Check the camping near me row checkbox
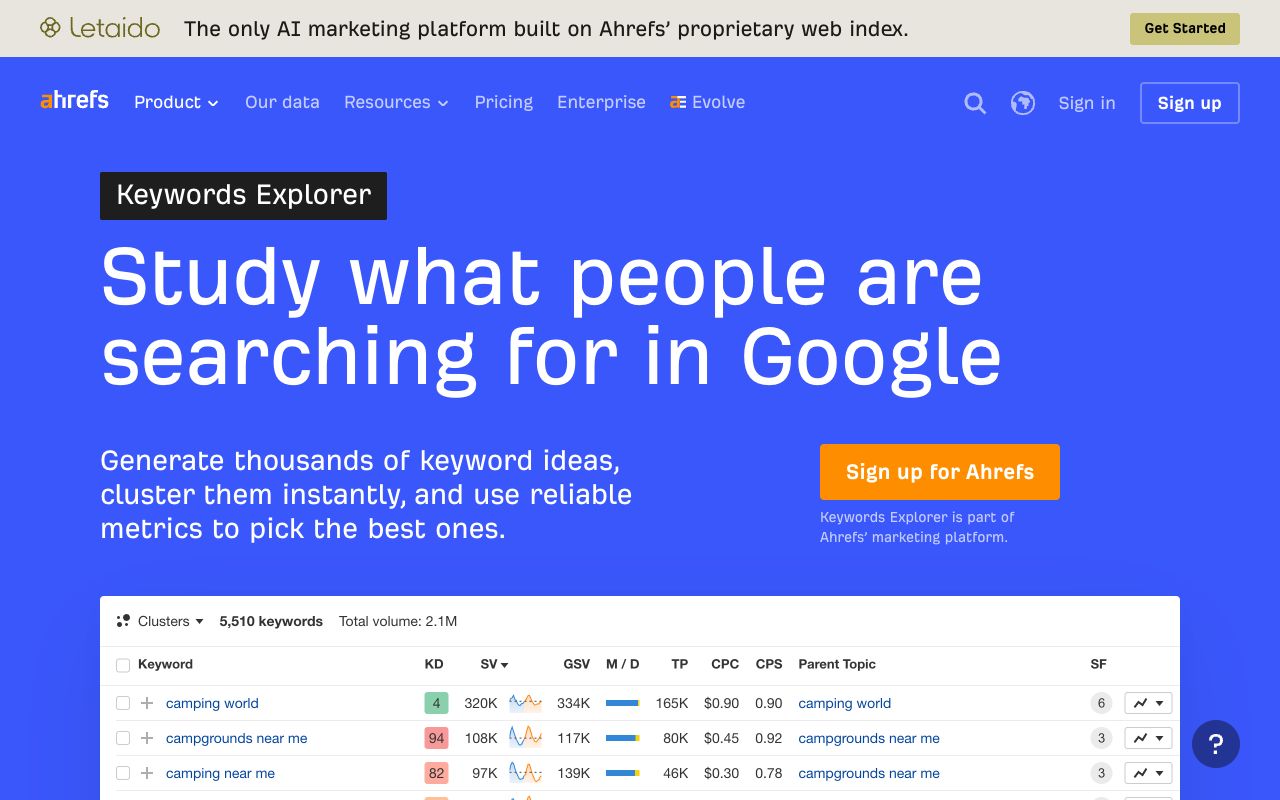 [x=123, y=773]
